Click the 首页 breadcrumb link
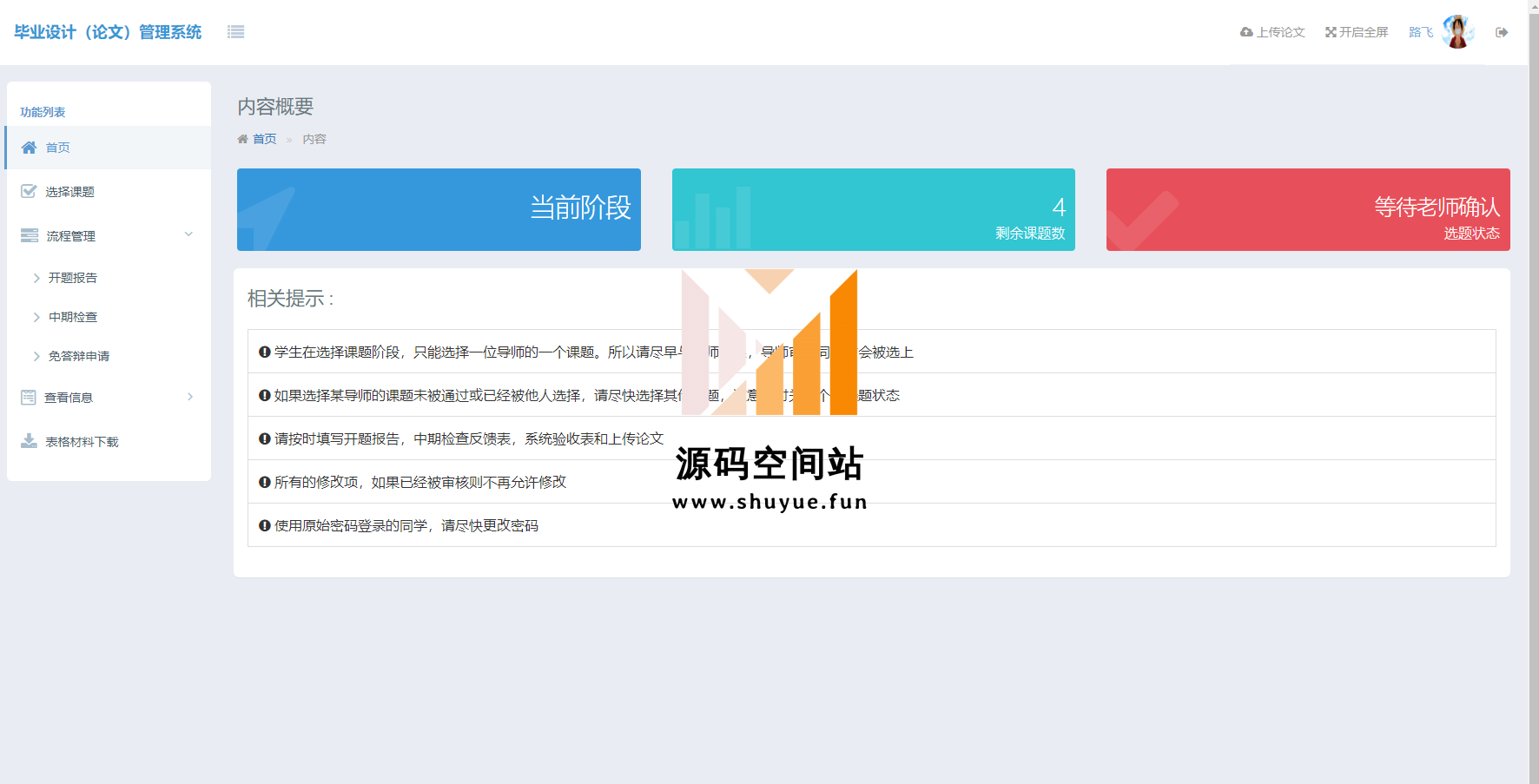Screen dimensions: 1539x784 click(x=264, y=139)
